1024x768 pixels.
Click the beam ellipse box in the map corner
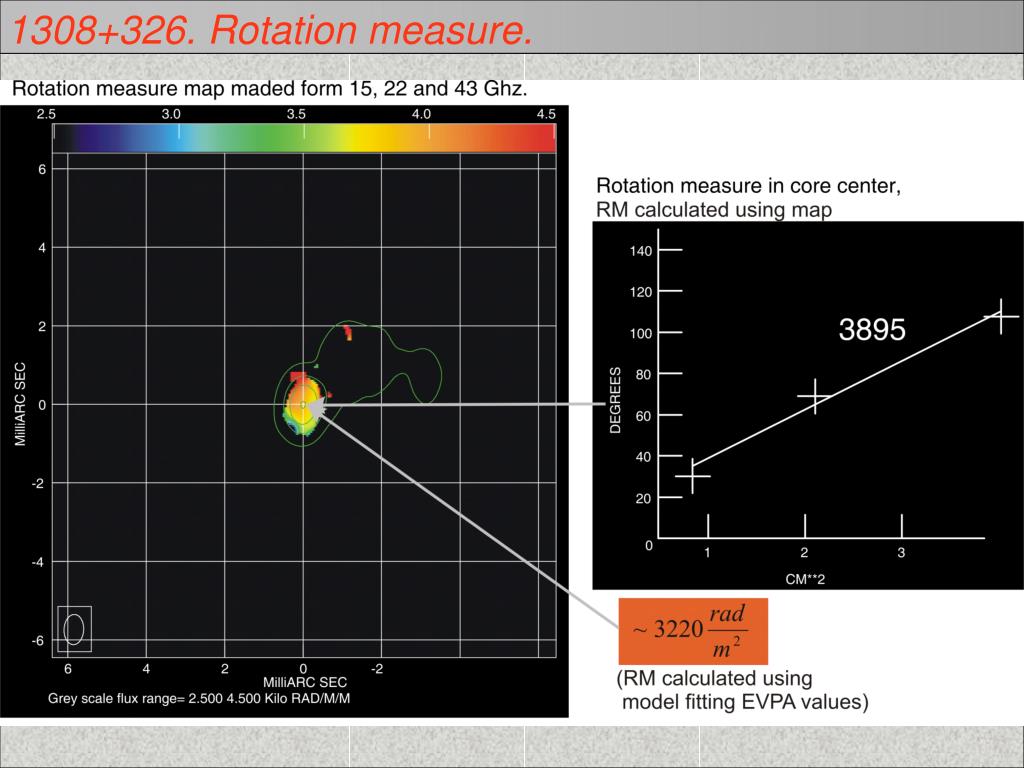pos(74,629)
